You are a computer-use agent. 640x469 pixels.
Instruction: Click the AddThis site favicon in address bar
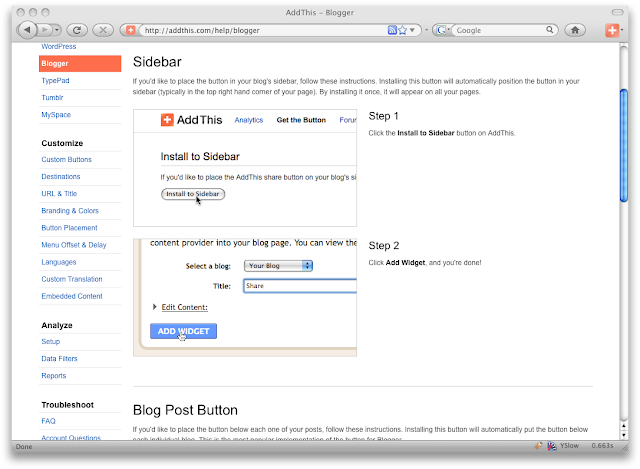point(130,30)
